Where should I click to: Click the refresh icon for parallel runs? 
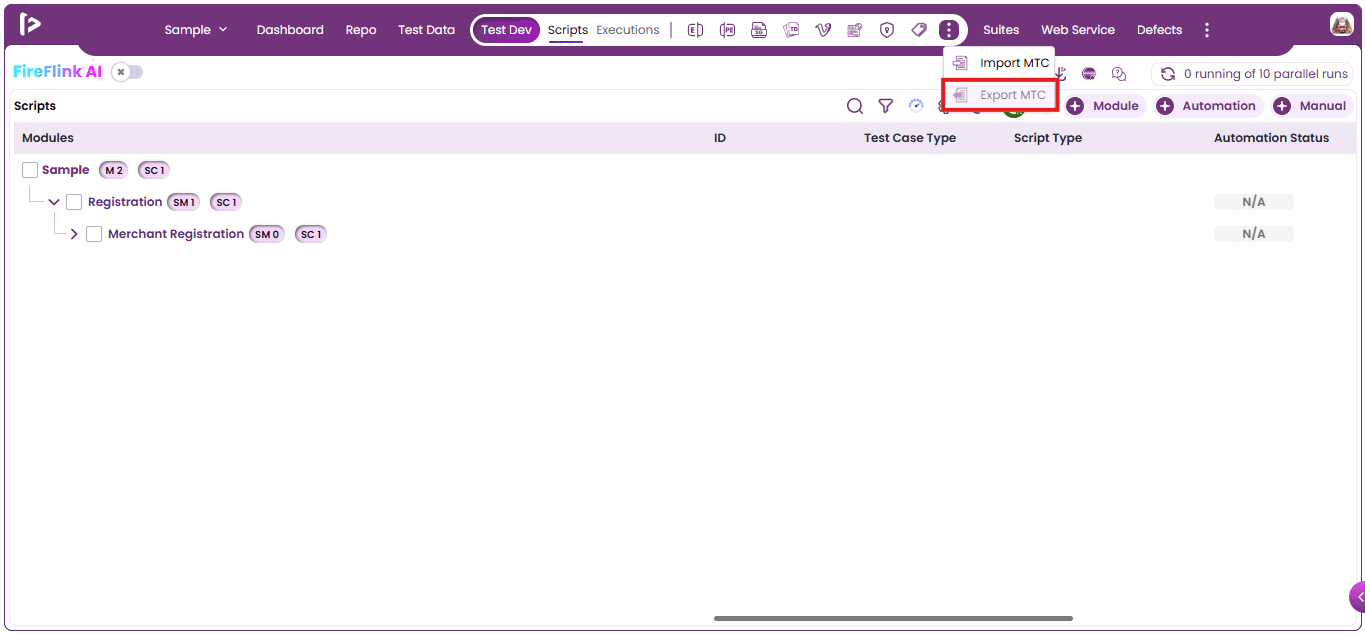pyautogui.click(x=1167, y=74)
